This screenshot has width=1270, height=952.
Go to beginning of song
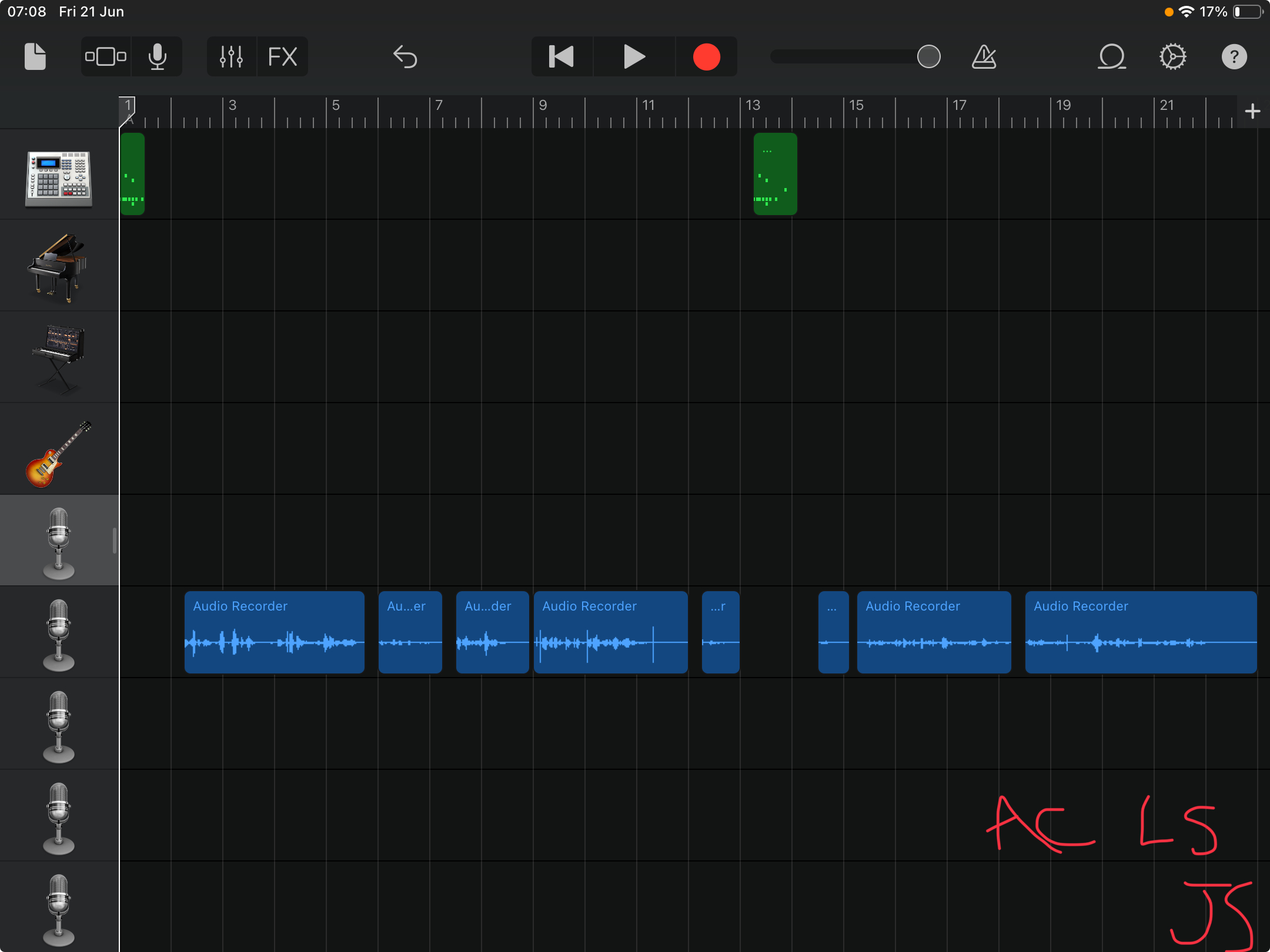pos(562,56)
